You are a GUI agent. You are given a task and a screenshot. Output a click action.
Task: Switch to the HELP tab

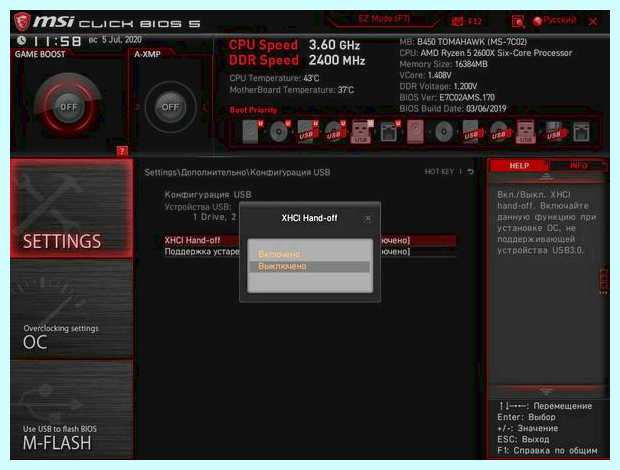[x=519, y=166]
